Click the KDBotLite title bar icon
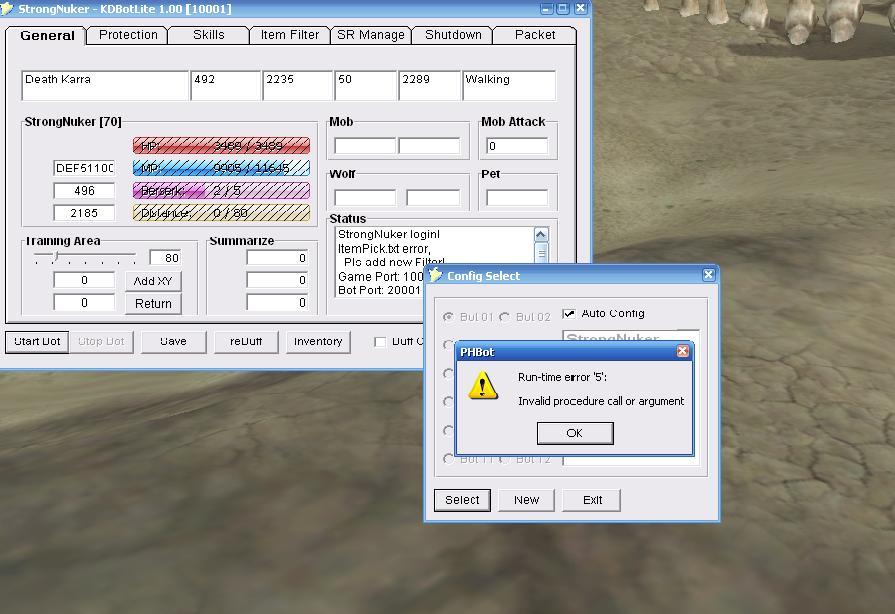 [x=6, y=9]
